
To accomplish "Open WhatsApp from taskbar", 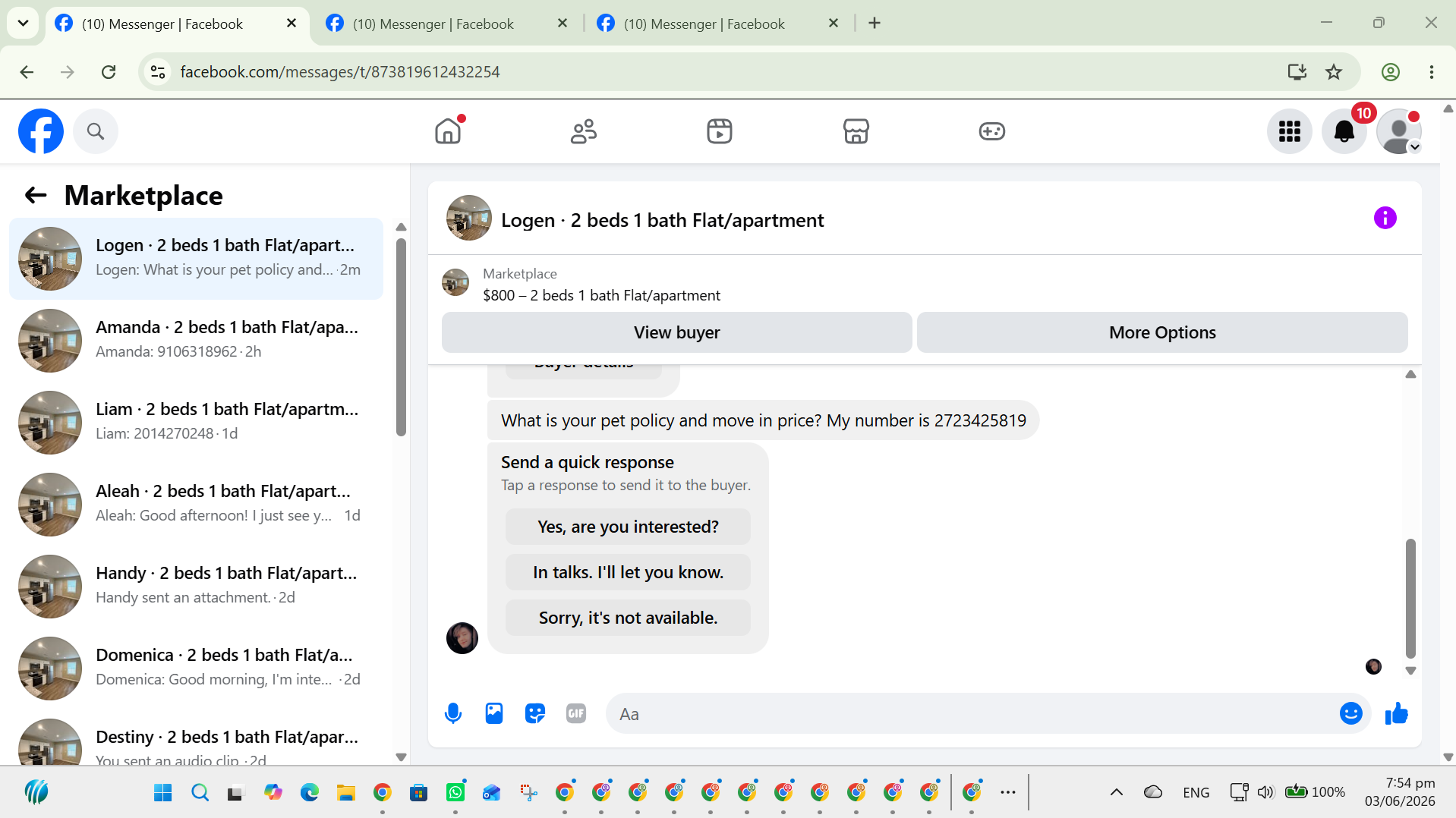I will click(x=455, y=793).
